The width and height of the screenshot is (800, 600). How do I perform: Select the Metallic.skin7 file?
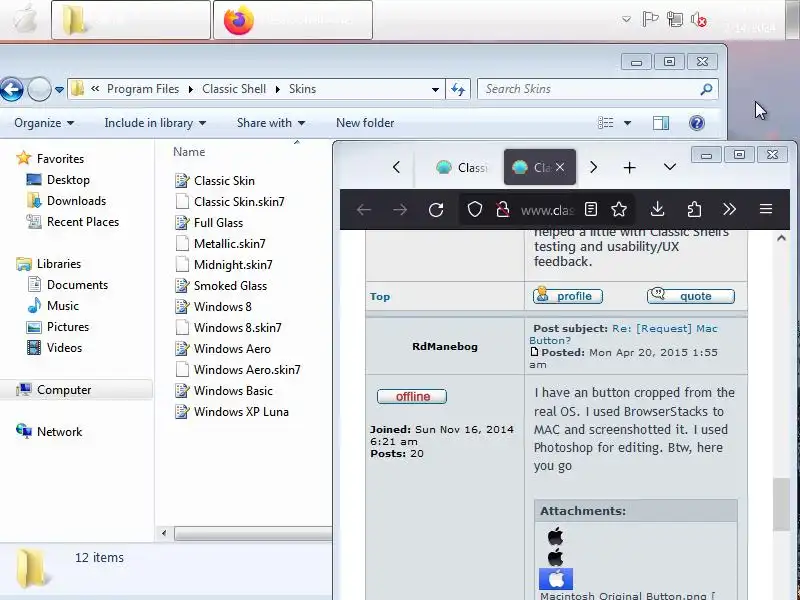(220, 243)
